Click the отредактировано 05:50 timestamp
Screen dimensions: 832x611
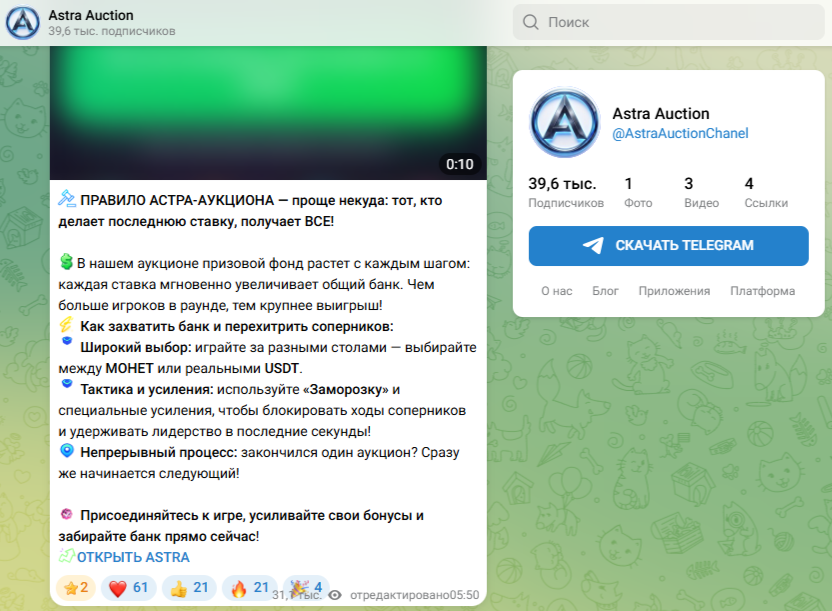tap(414, 595)
